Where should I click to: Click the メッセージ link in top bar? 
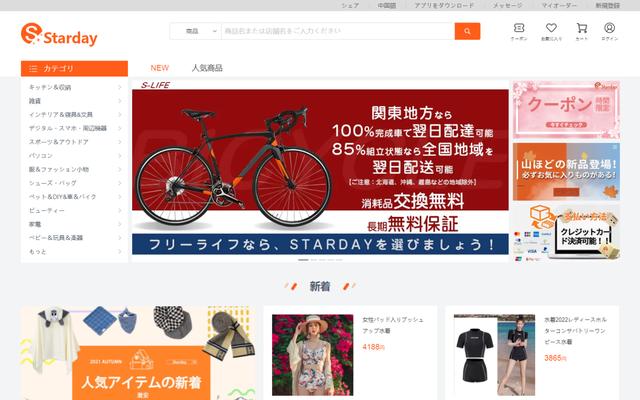[x=507, y=5]
